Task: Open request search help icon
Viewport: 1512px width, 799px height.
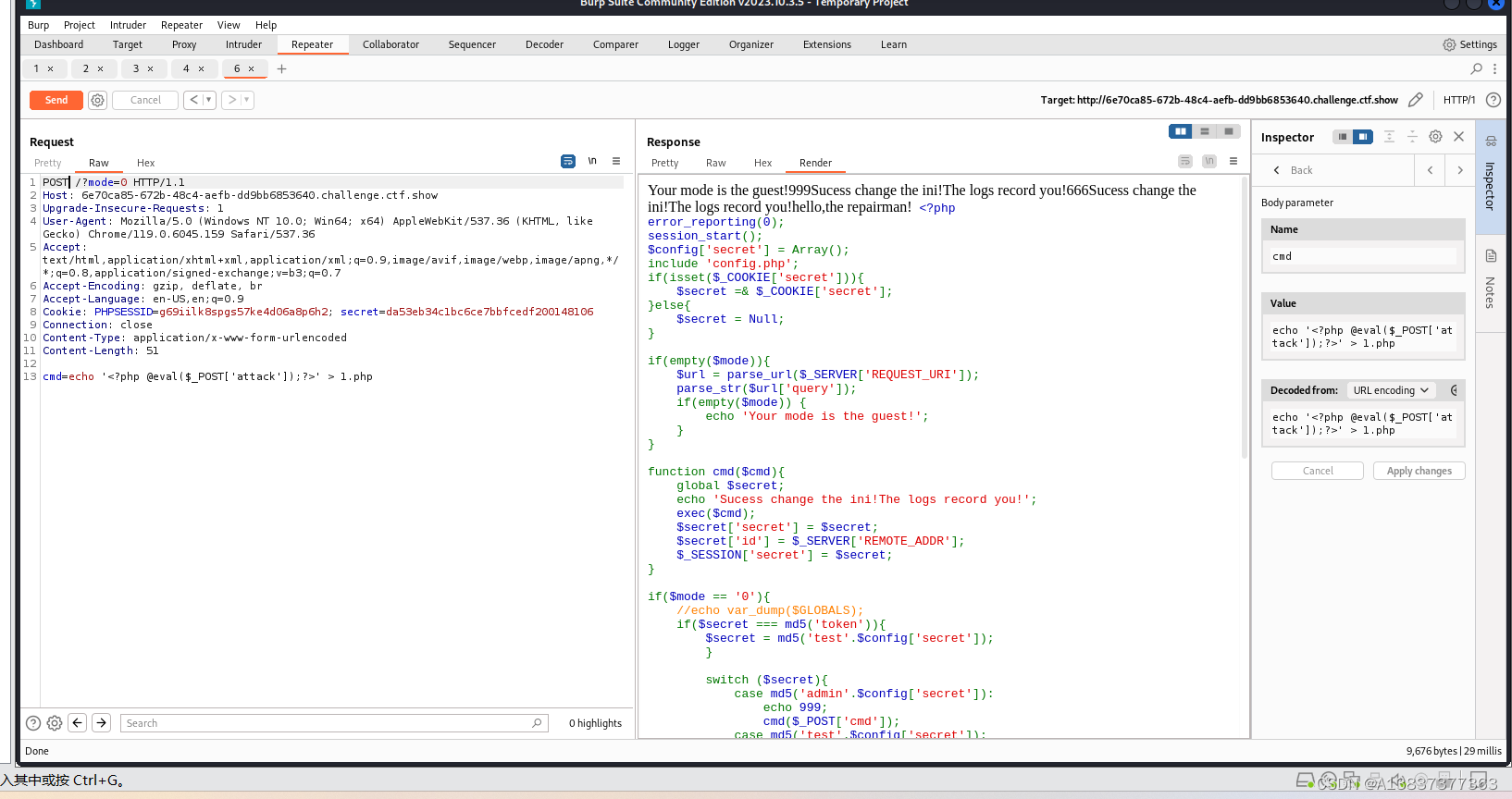Action: (33, 723)
